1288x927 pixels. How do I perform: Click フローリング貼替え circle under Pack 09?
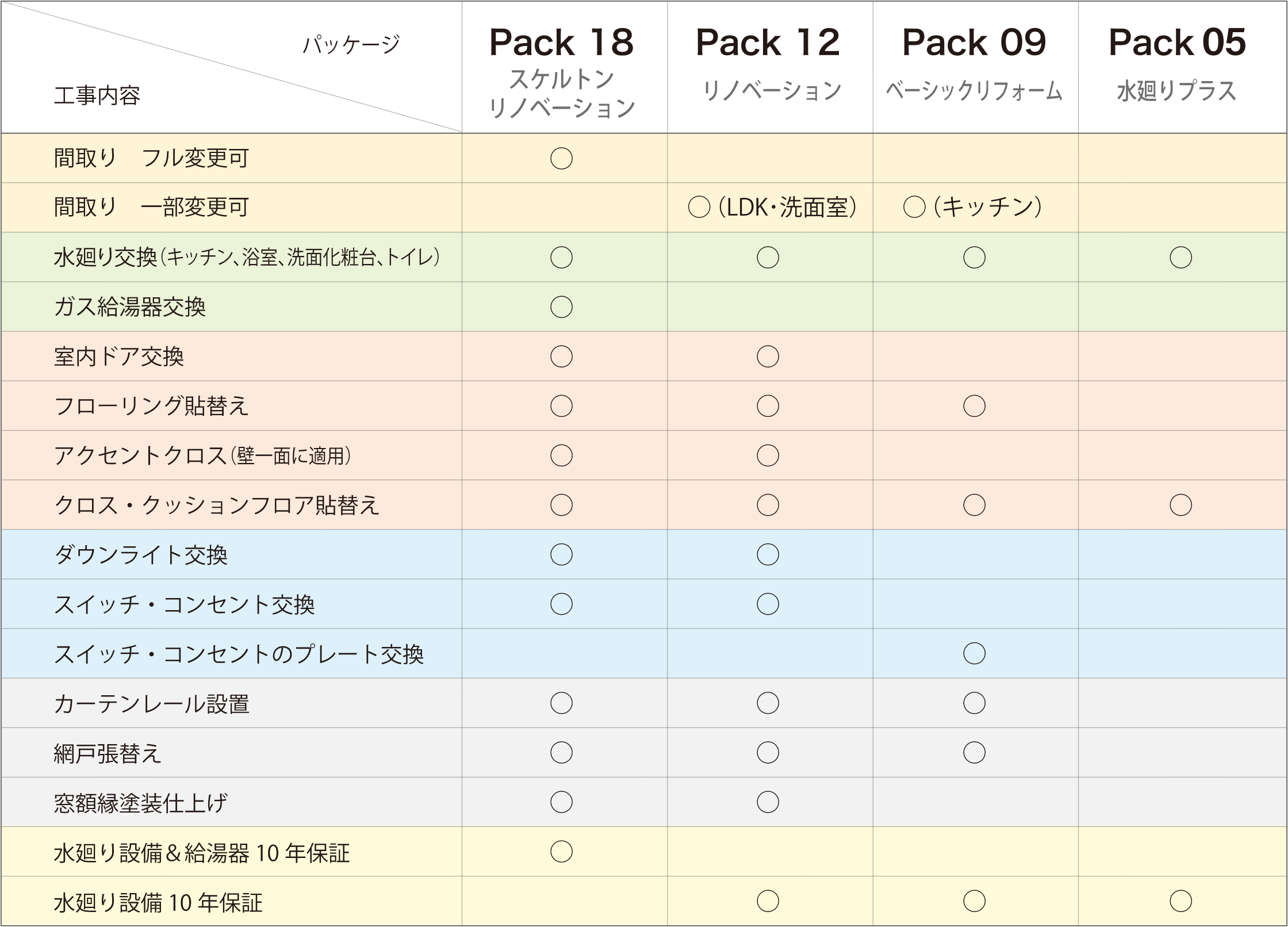974,406
